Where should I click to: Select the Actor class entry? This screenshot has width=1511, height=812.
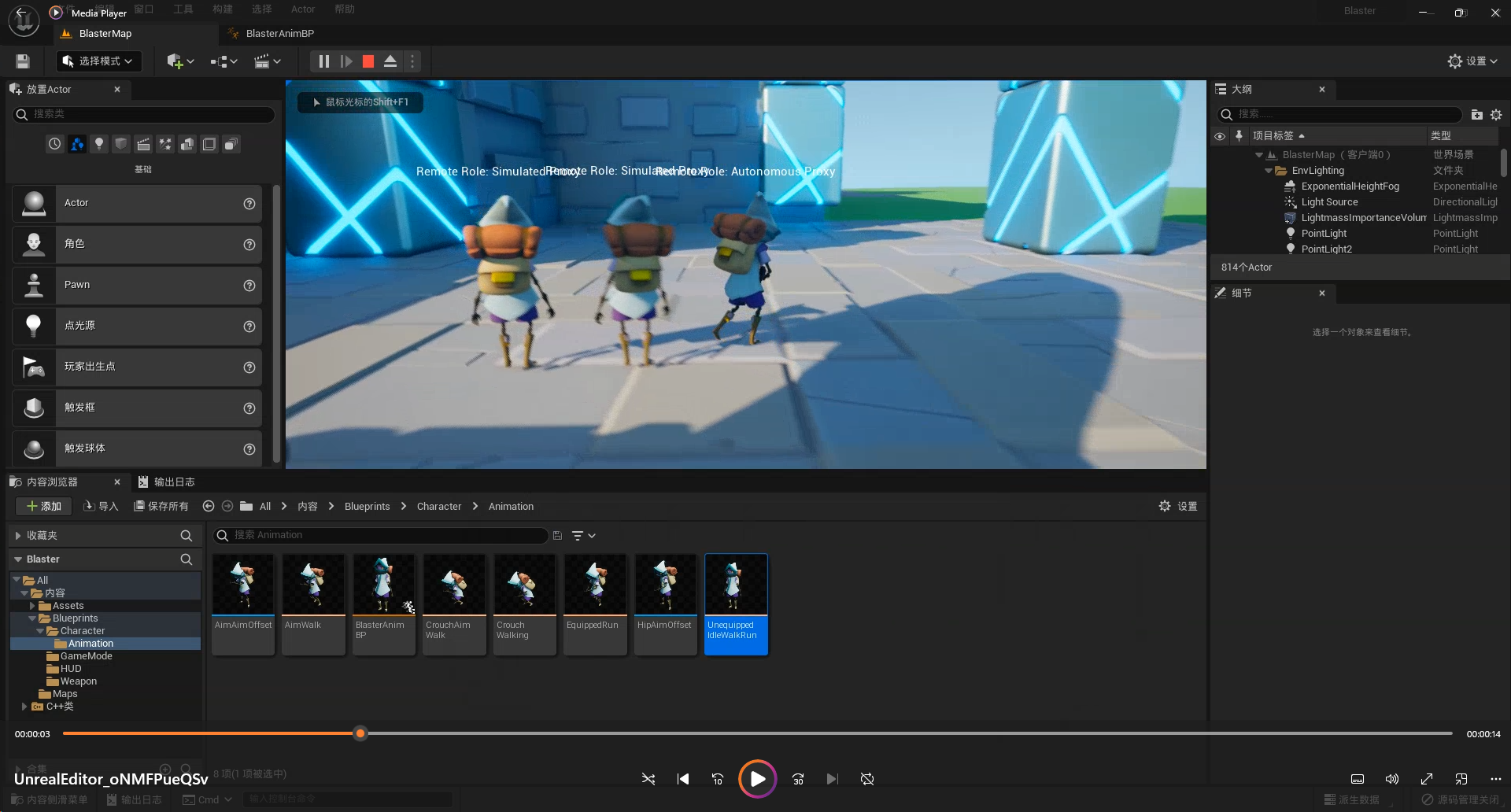click(x=137, y=204)
